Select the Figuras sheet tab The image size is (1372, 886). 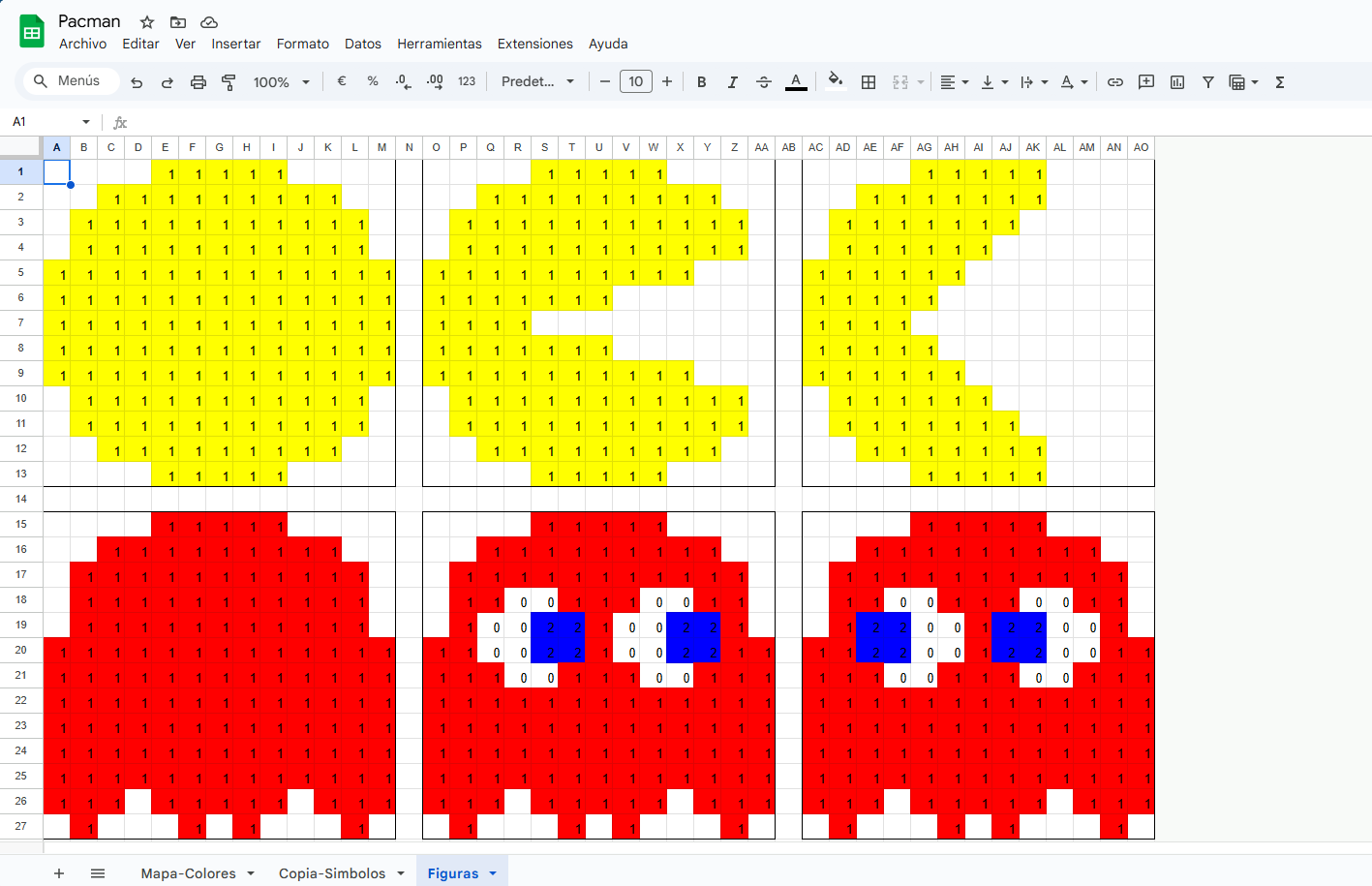point(453,873)
